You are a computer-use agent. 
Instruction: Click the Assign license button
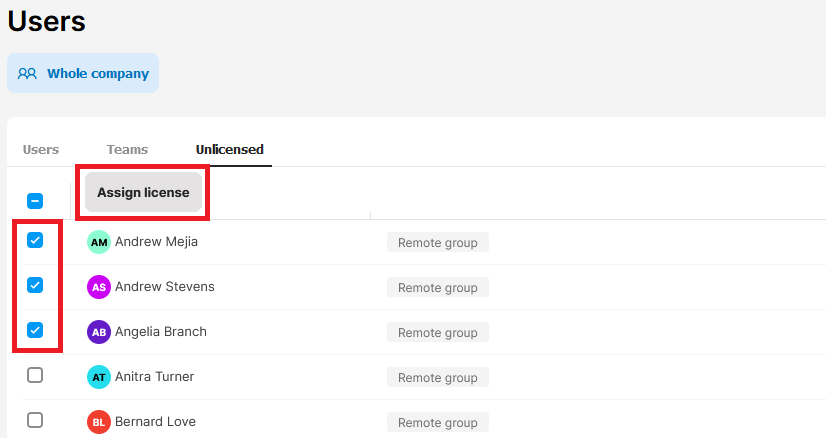(x=143, y=192)
